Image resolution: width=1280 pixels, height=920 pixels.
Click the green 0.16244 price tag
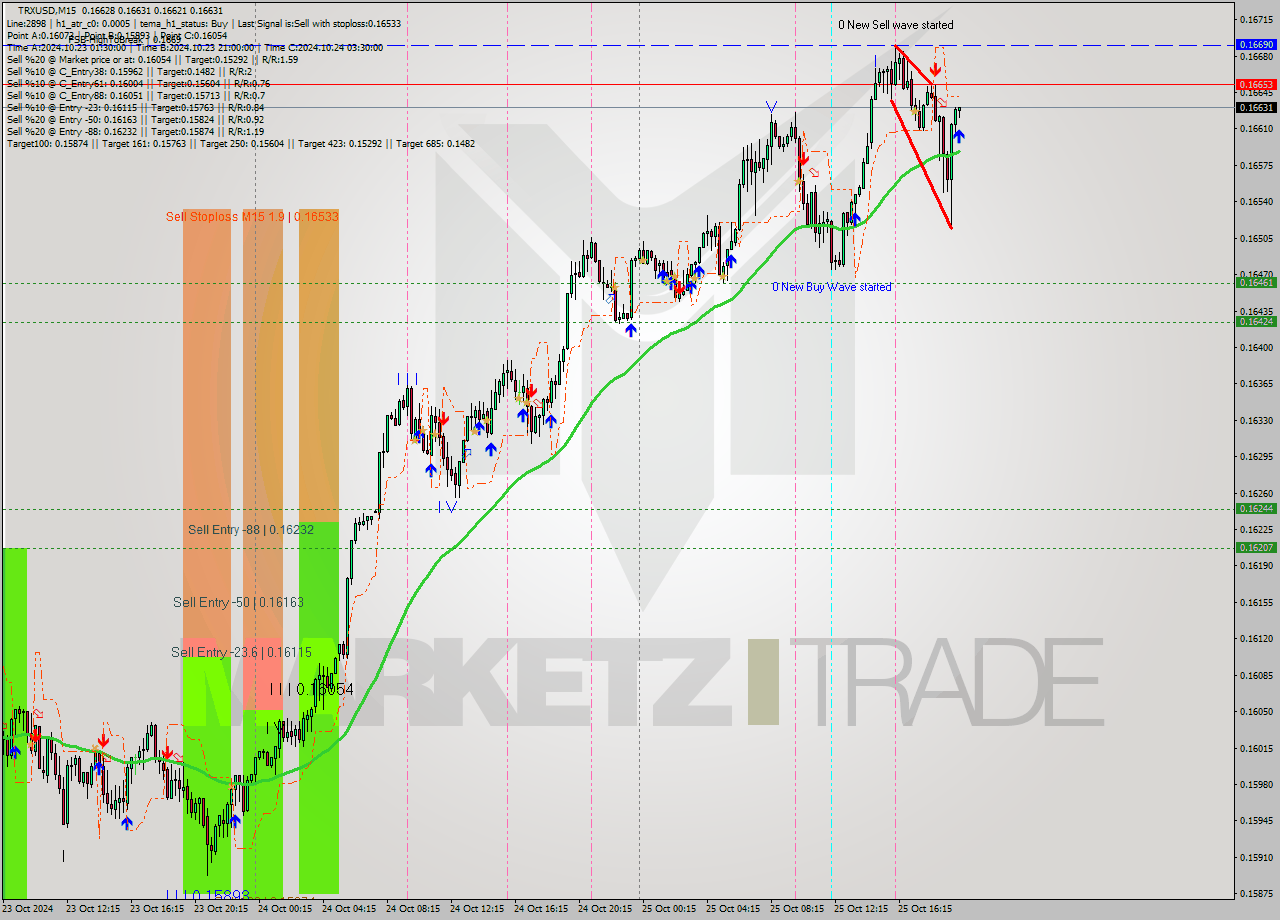tap(1256, 509)
